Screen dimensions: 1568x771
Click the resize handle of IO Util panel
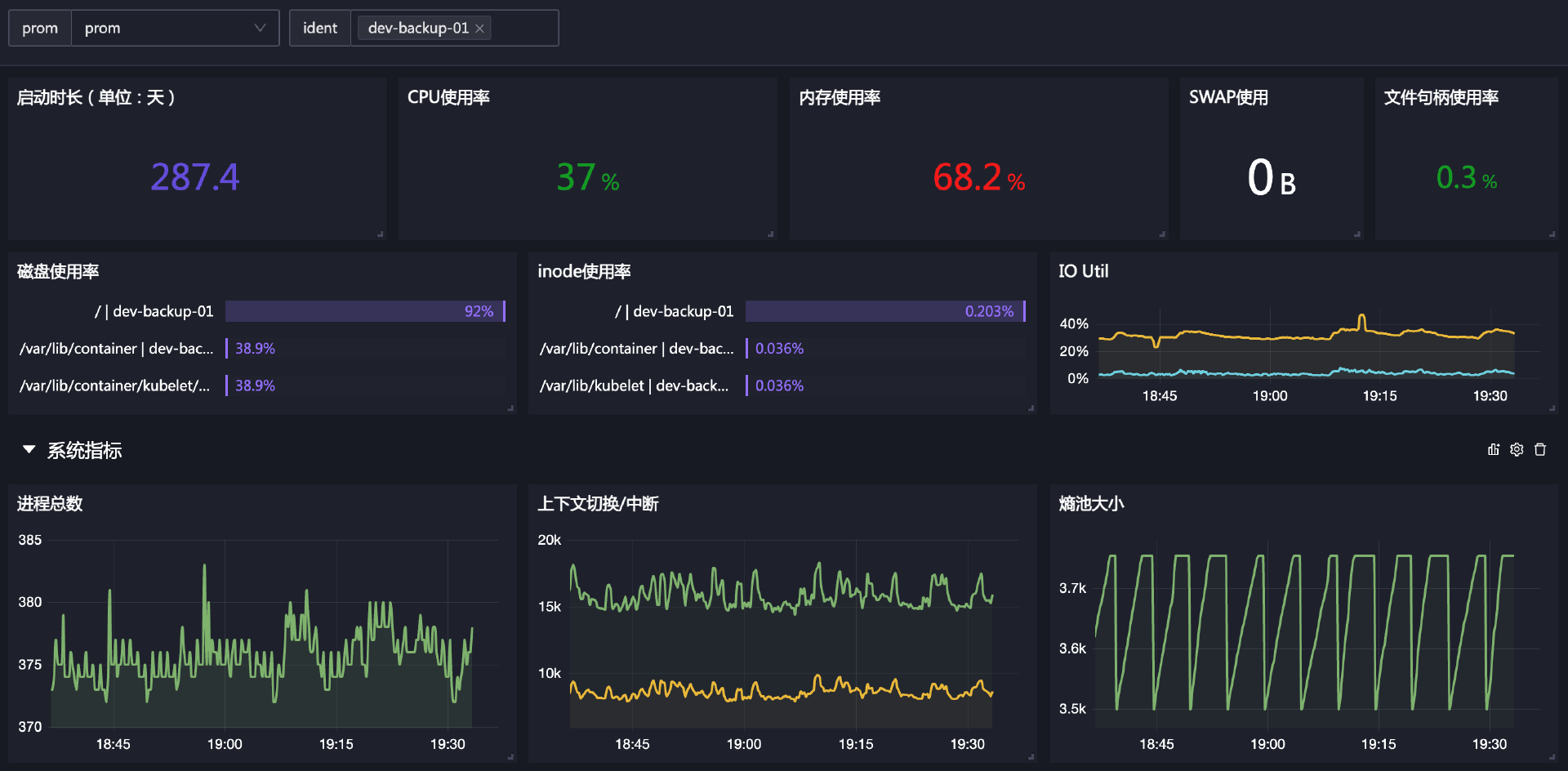1552,408
